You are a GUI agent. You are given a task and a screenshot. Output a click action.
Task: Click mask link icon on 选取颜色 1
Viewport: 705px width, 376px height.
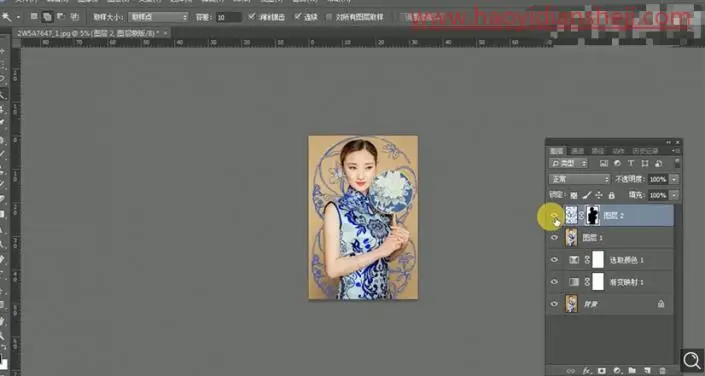[x=587, y=260]
